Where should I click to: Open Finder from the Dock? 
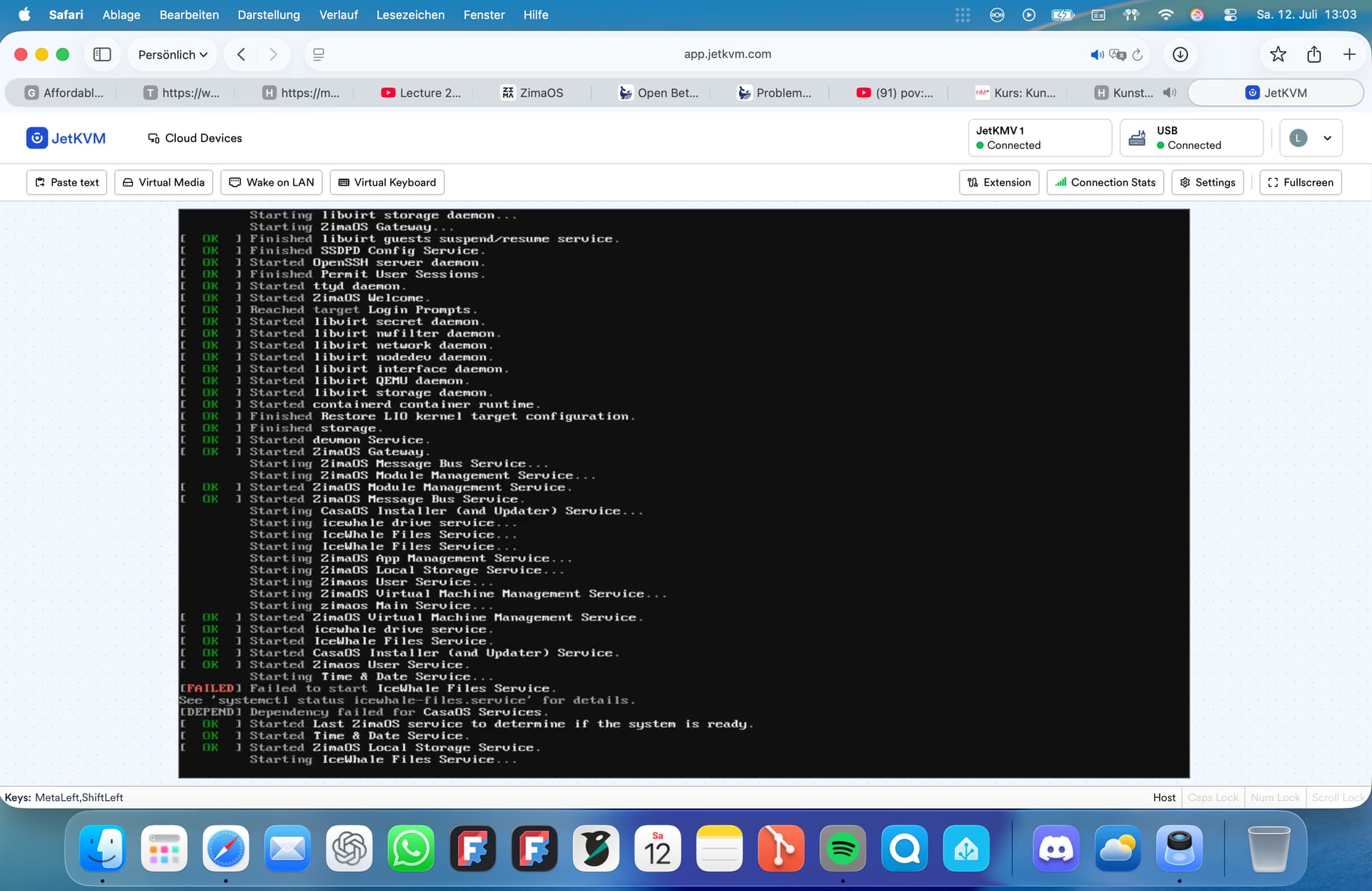pyautogui.click(x=102, y=848)
